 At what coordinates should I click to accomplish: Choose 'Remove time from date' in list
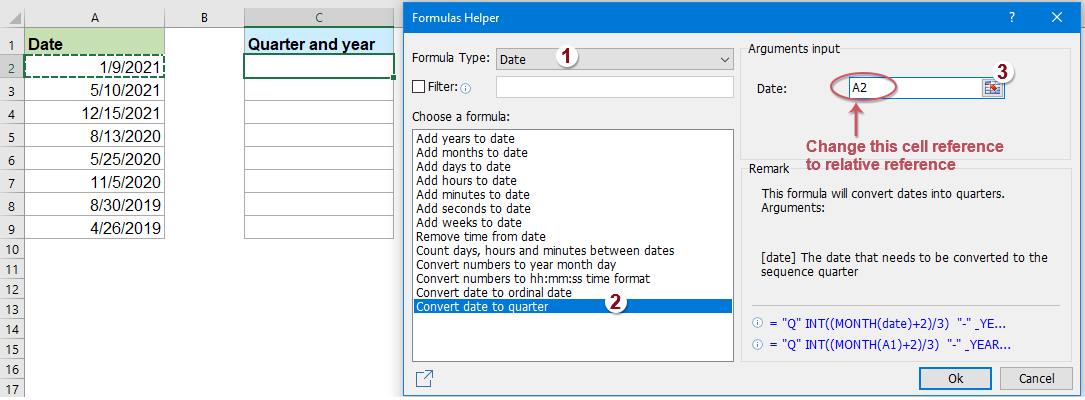click(x=478, y=236)
